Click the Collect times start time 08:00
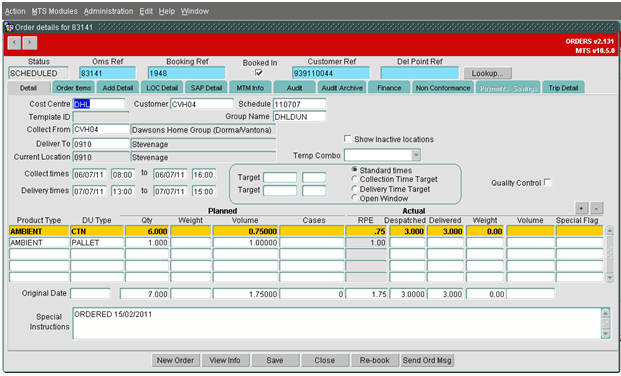Image resolution: width=621 pixels, height=376 pixels. tap(123, 175)
